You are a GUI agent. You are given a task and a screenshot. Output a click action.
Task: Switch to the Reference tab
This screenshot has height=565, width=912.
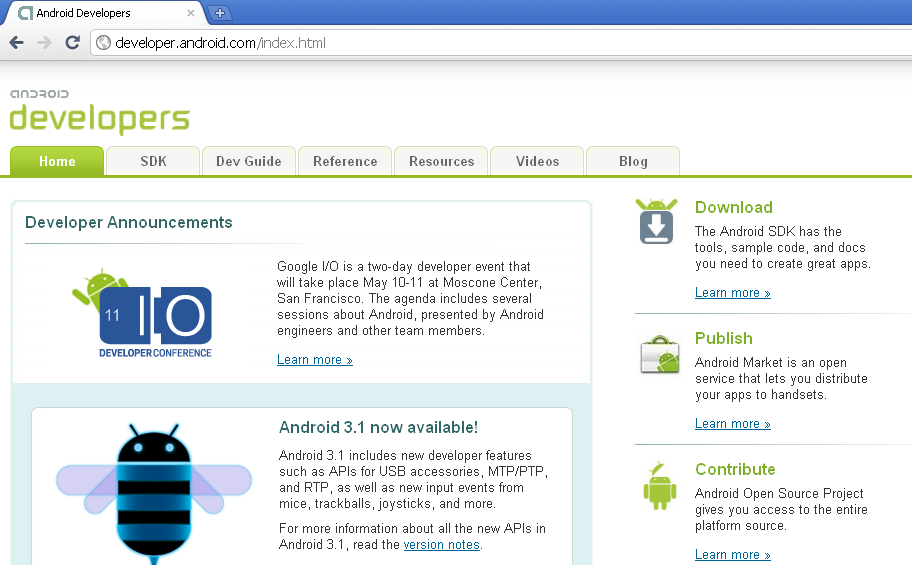345,161
